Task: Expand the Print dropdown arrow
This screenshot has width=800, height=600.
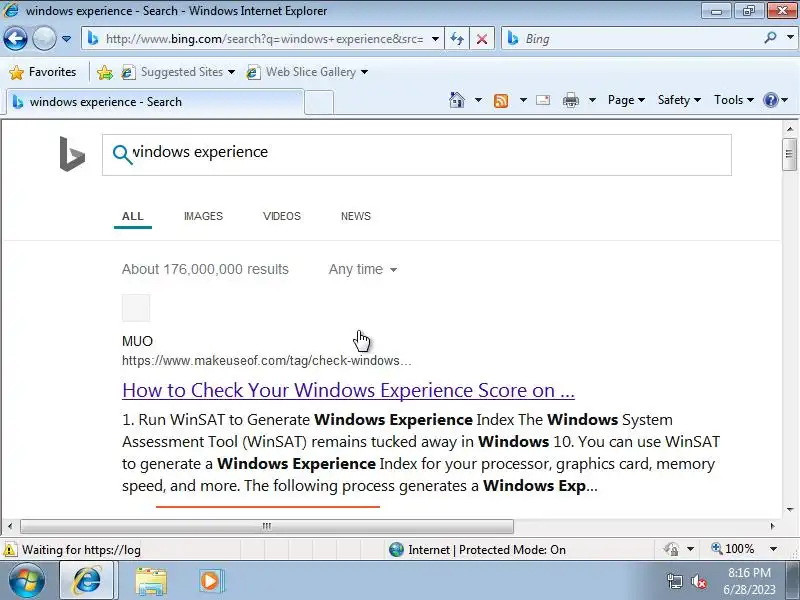Action: point(592,100)
